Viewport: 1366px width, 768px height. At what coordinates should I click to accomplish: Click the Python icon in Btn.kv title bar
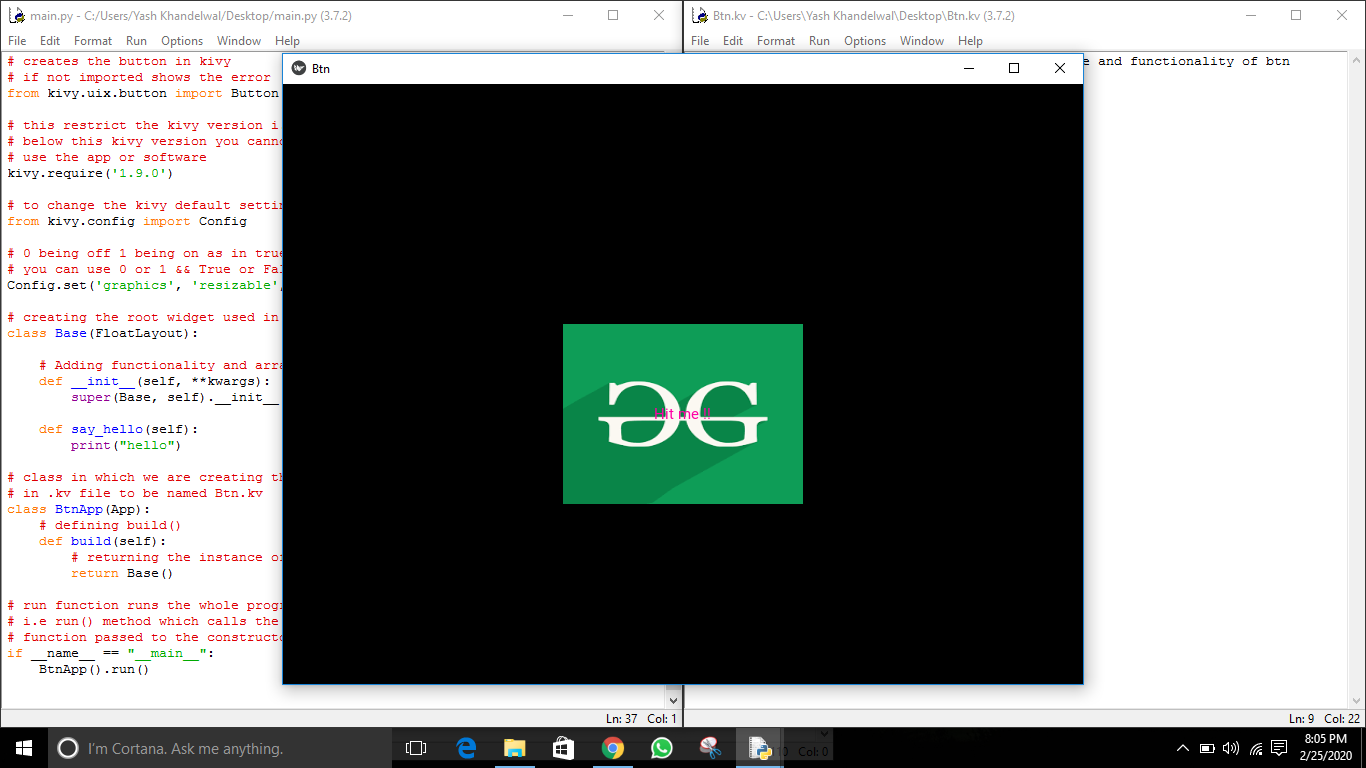click(x=700, y=15)
